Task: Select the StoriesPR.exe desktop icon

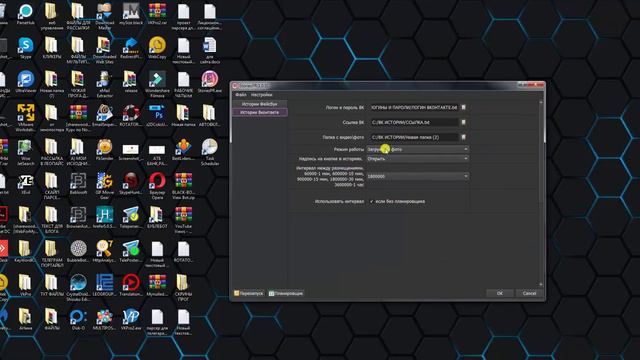Action: point(210,82)
